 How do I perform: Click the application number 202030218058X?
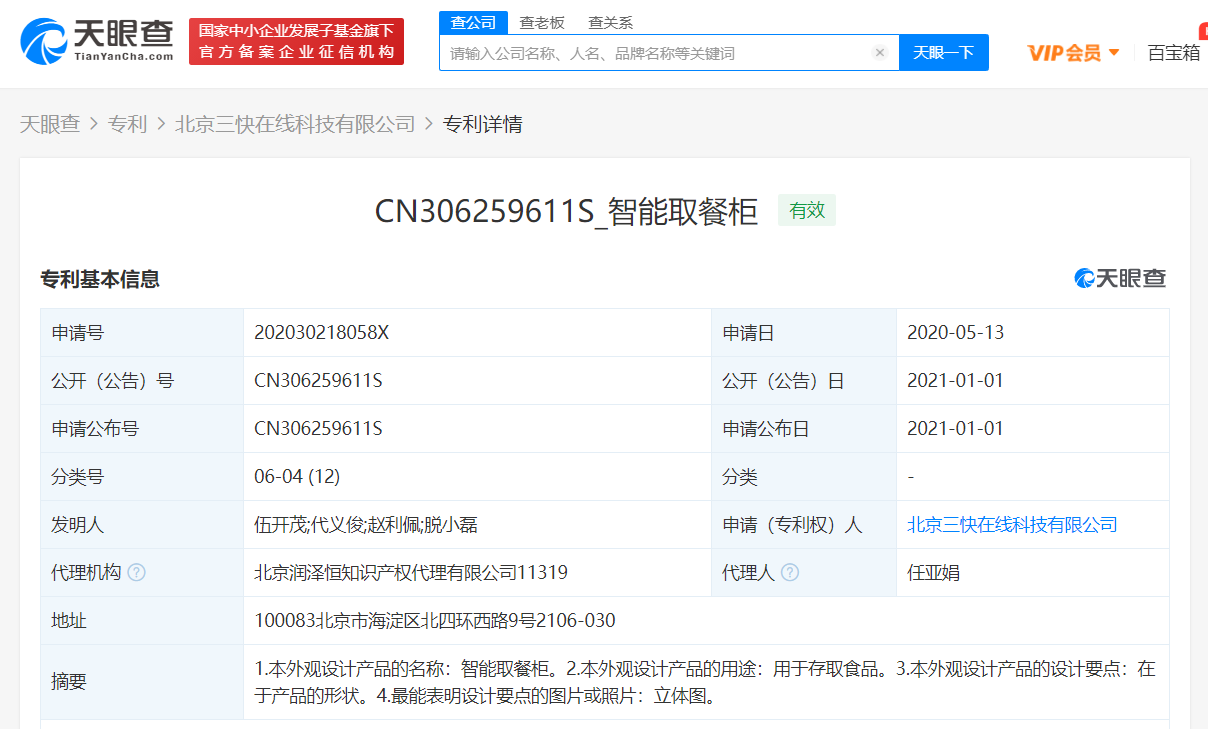tap(321, 333)
